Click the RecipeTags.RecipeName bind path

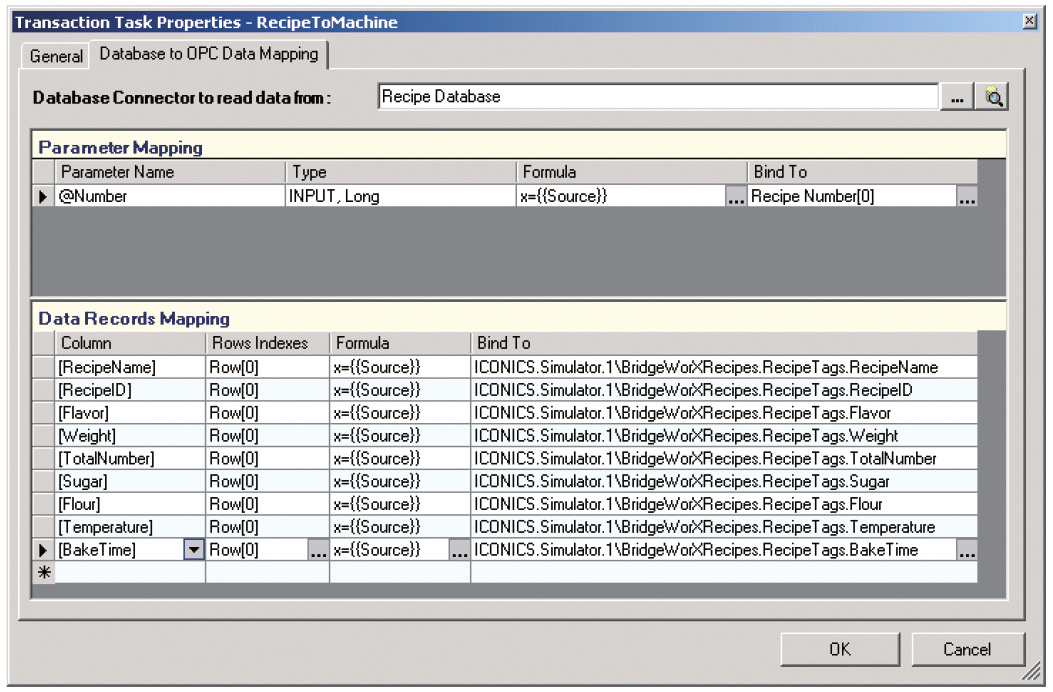(x=724, y=367)
